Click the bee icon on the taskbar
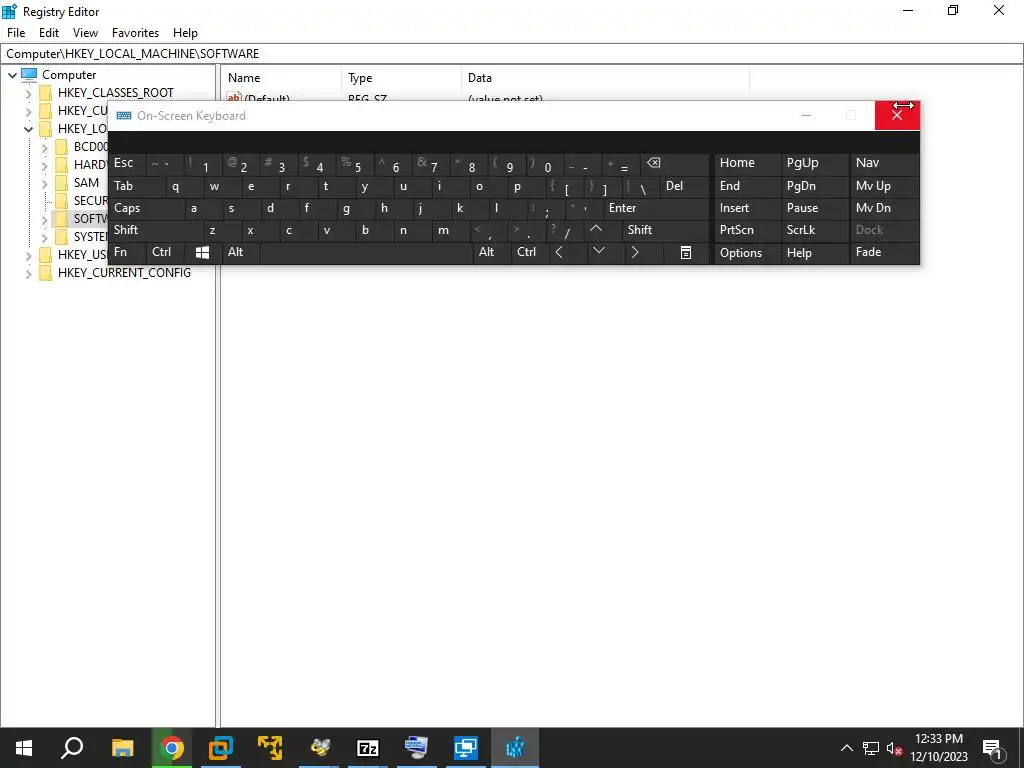This screenshot has height=768, width=1024. click(x=319, y=748)
